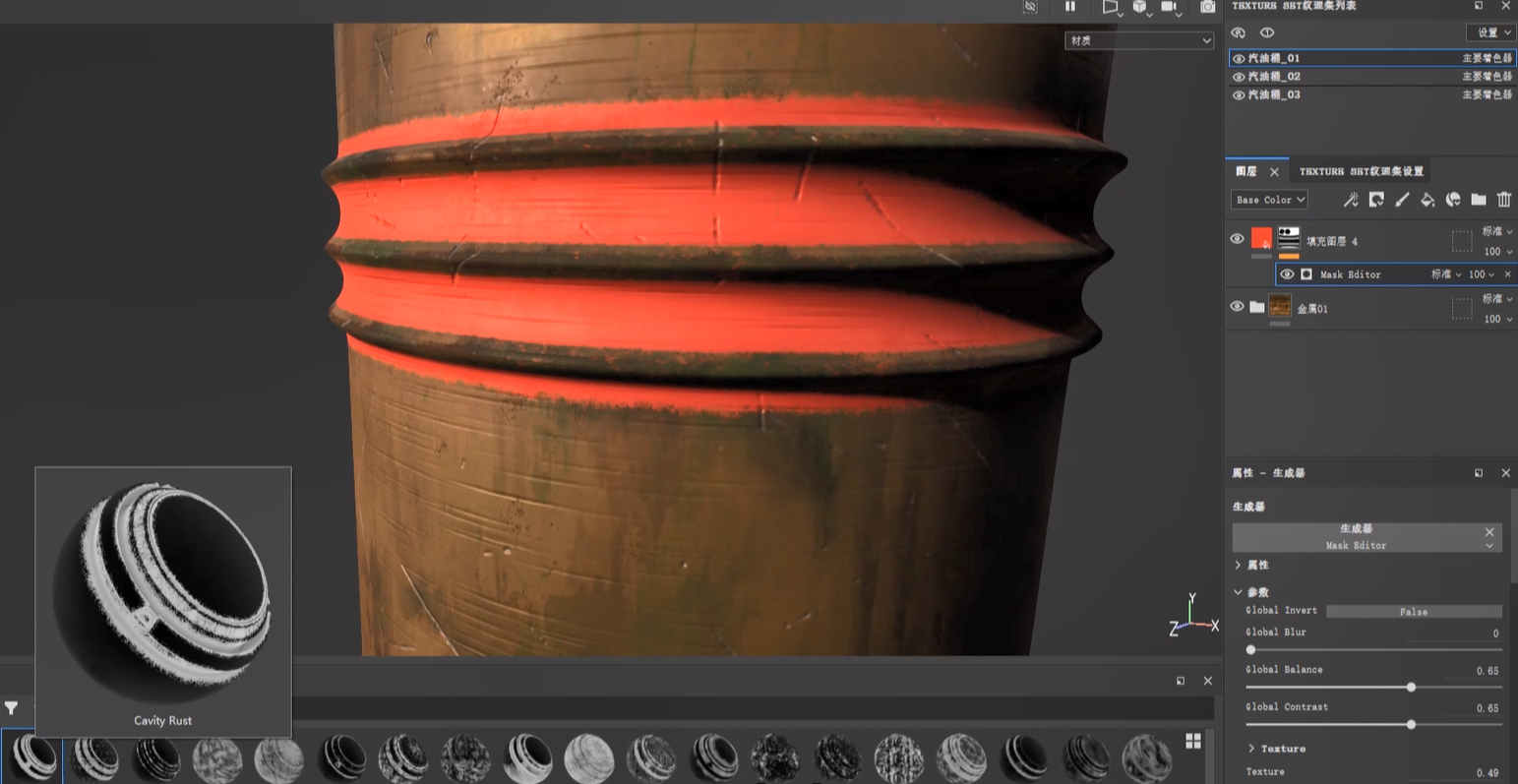The image size is (1518, 784).
Task: Click the 生成器 Mask Editor generator button
Action: (1355, 537)
